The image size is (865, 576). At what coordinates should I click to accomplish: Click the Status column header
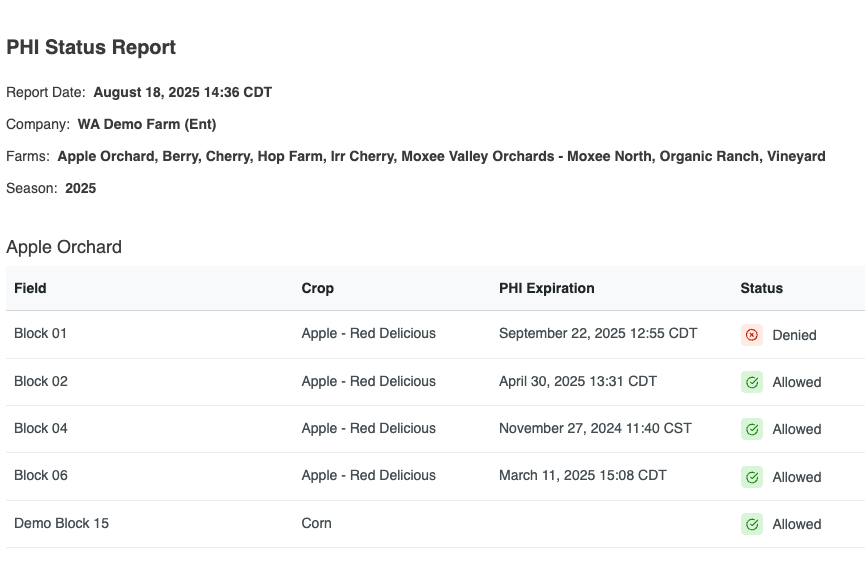(x=761, y=288)
